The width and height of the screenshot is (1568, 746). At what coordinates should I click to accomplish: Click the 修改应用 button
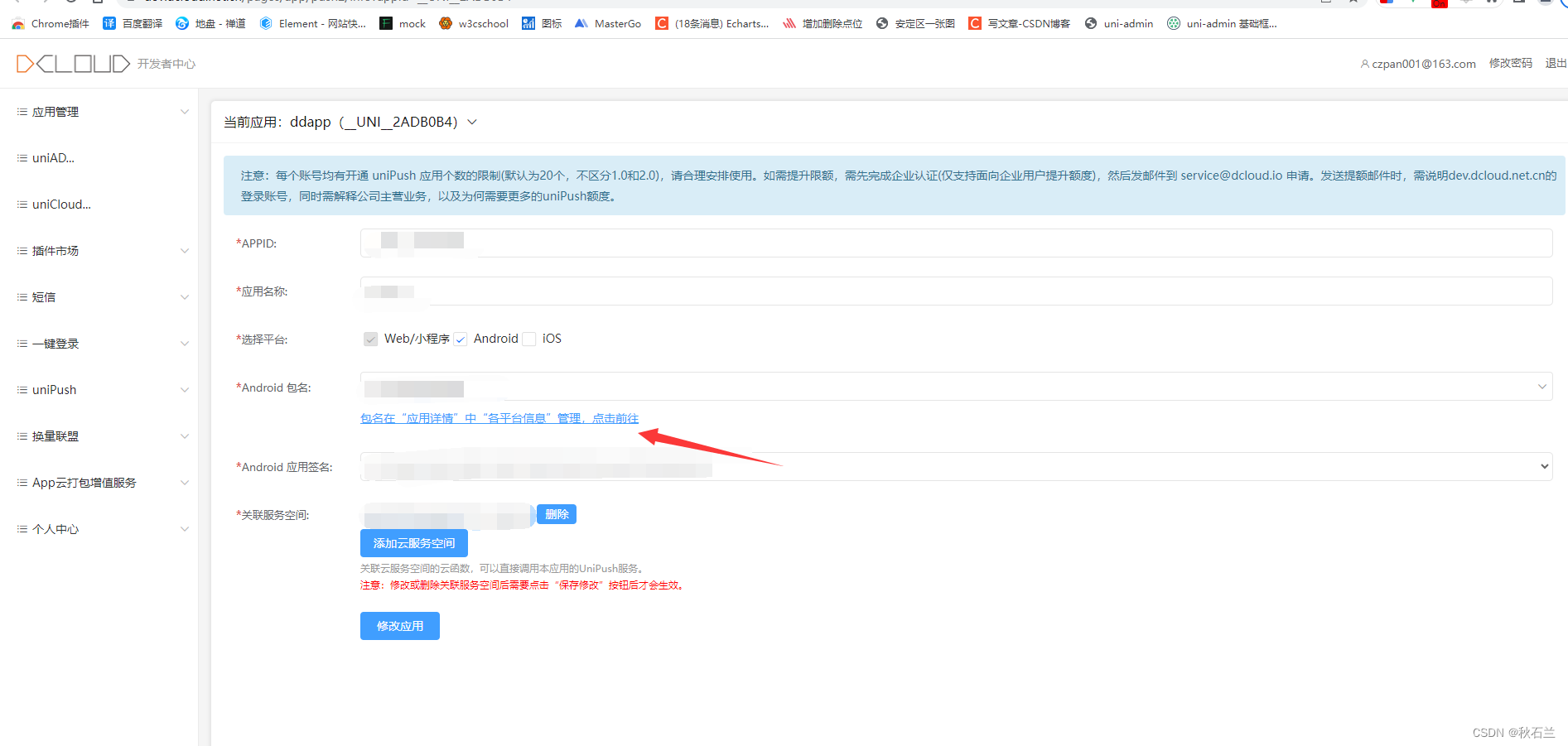400,626
